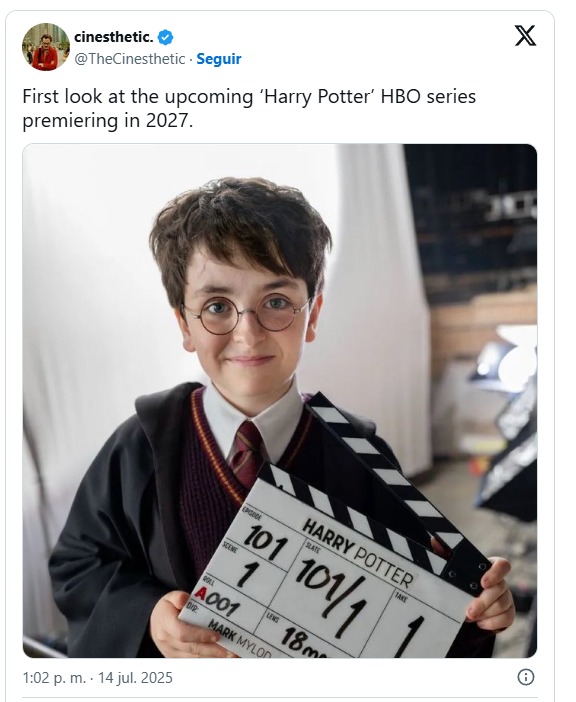576x702 pixels.
Task: Click the 1:02 p. m. timestamp
Action: click(54, 677)
